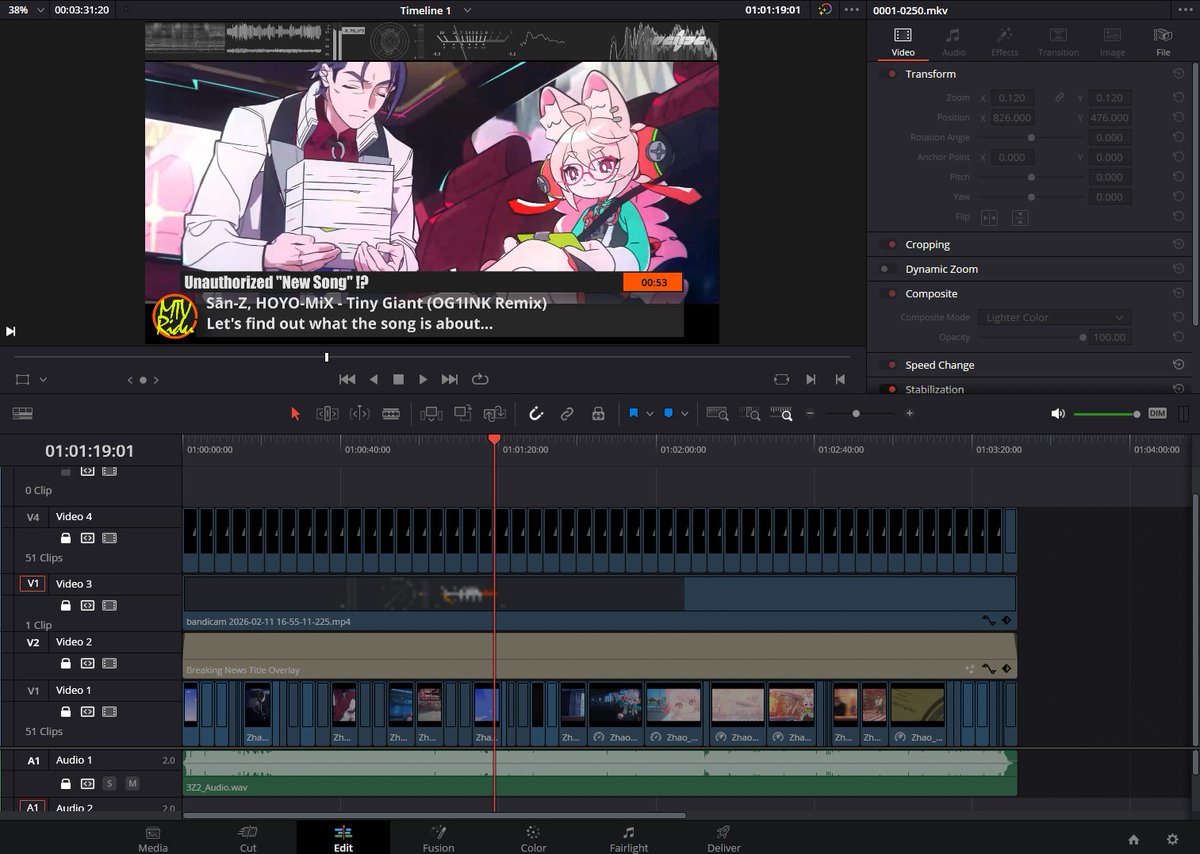Switch to Inspector Effects tab
The height and width of the screenshot is (854, 1200).
pyautogui.click(x=1005, y=42)
